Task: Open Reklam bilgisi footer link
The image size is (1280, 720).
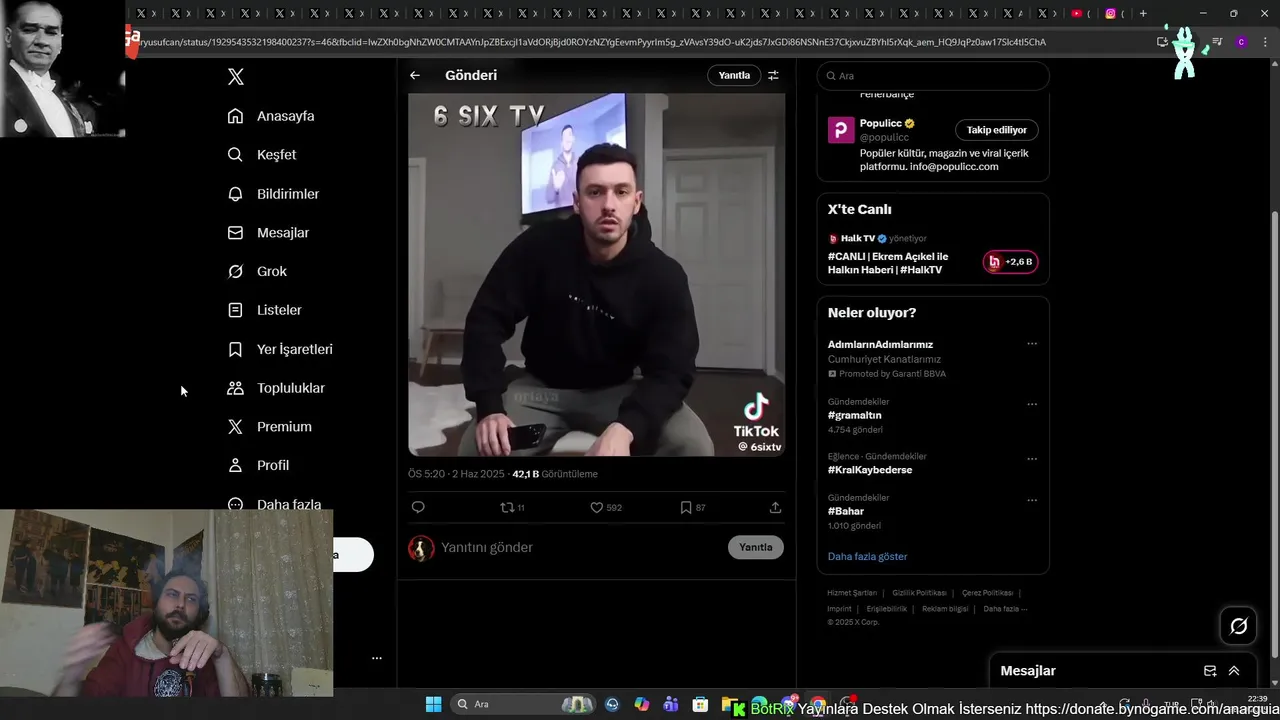Action: [x=945, y=609]
